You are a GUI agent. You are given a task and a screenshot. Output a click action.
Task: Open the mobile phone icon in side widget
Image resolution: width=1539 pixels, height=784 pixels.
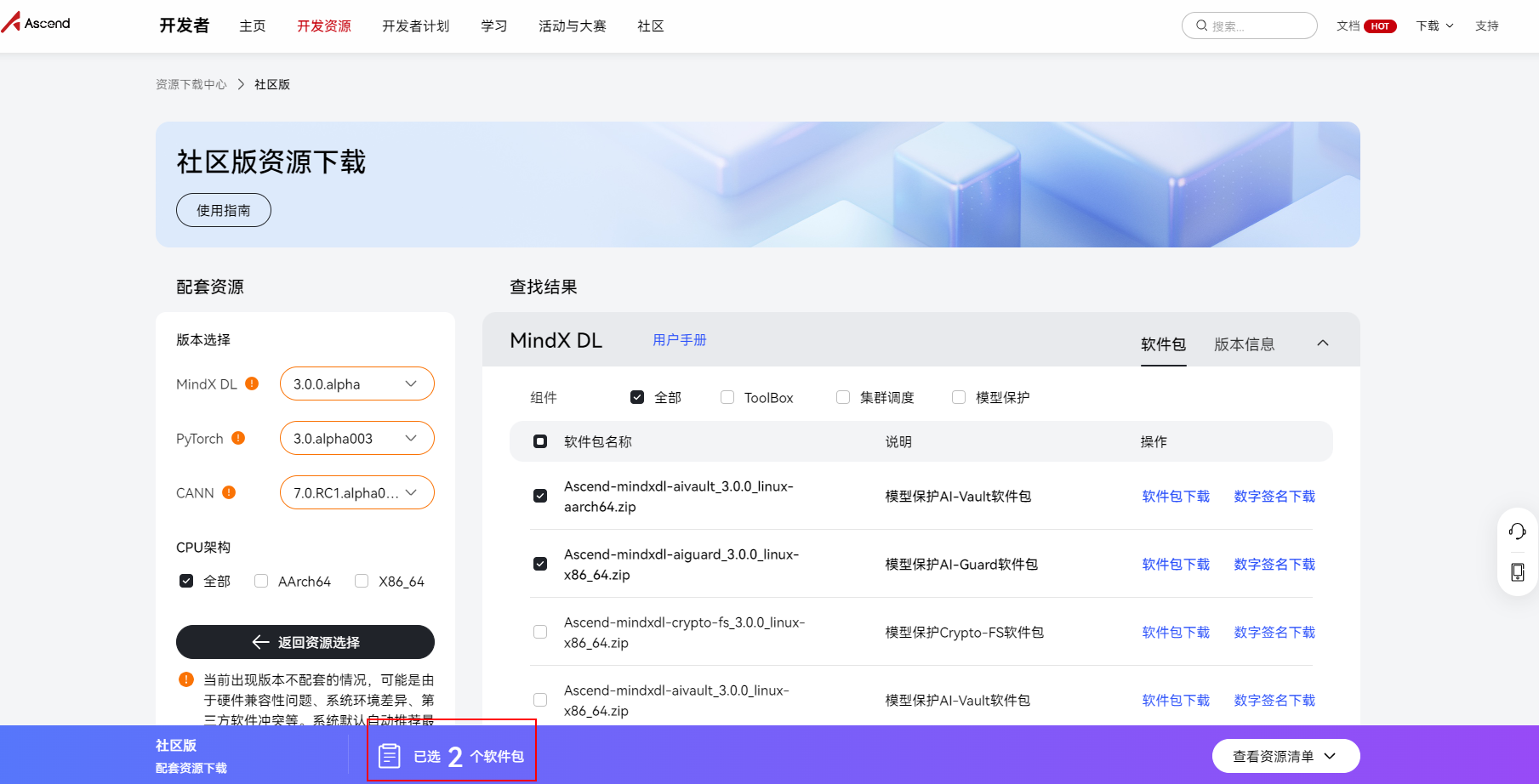pos(1518,572)
